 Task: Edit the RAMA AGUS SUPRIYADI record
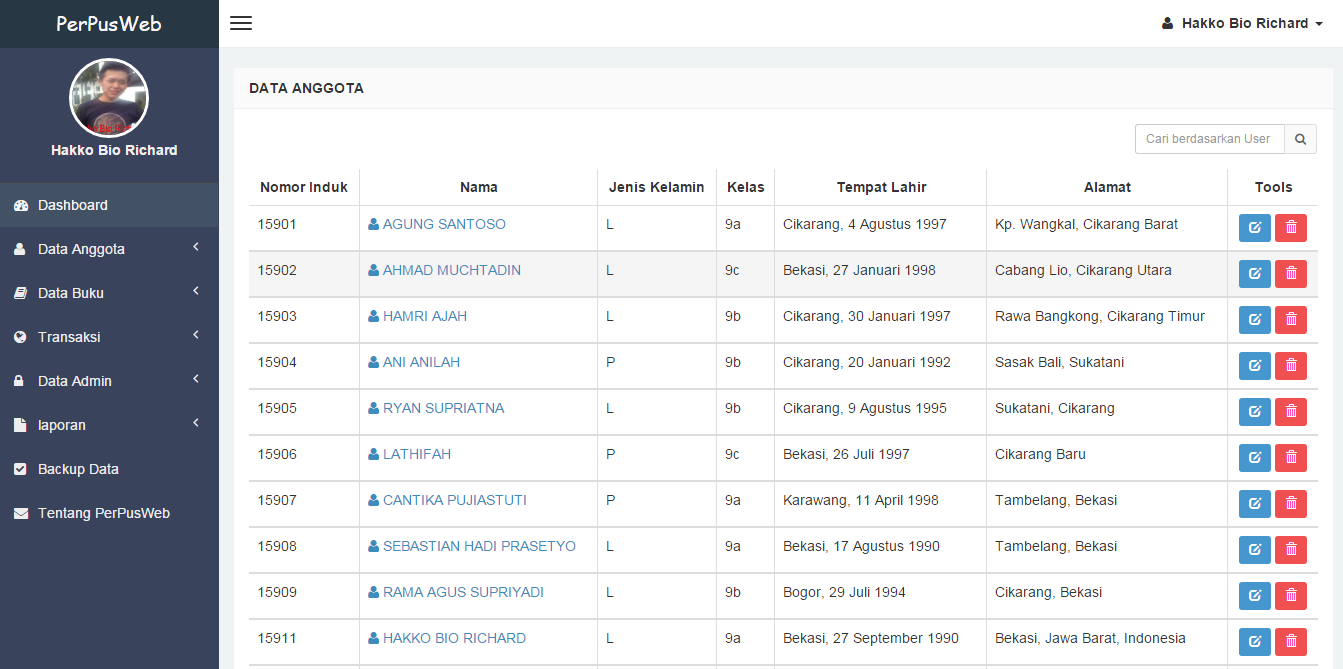tap(1255, 596)
